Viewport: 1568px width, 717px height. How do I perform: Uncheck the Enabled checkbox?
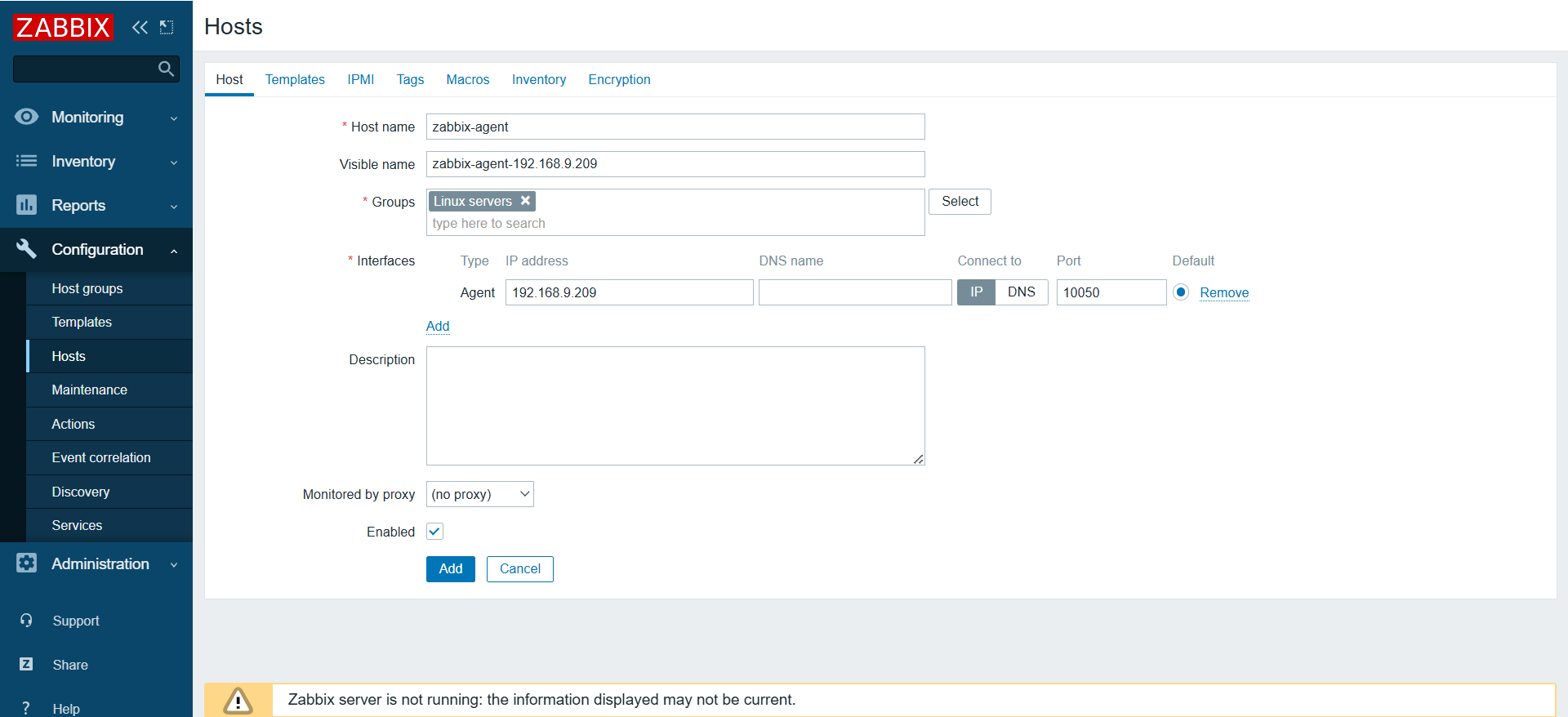click(x=434, y=532)
